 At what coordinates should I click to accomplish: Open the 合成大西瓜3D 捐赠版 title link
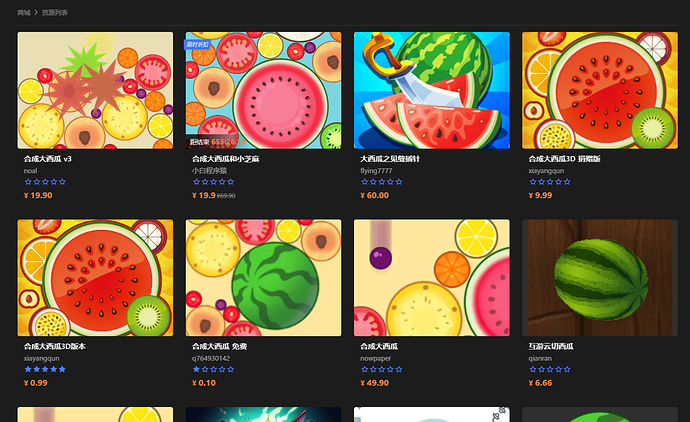pyautogui.click(x=565, y=159)
